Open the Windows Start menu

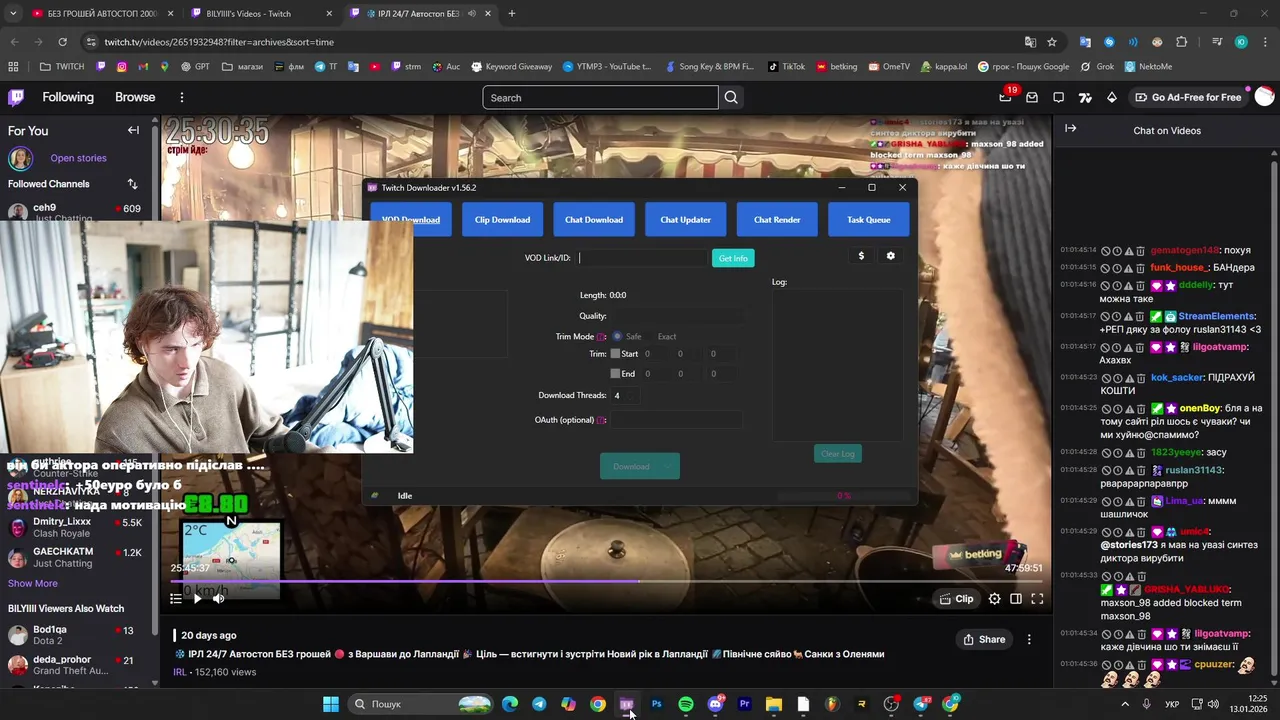(x=330, y=704)
